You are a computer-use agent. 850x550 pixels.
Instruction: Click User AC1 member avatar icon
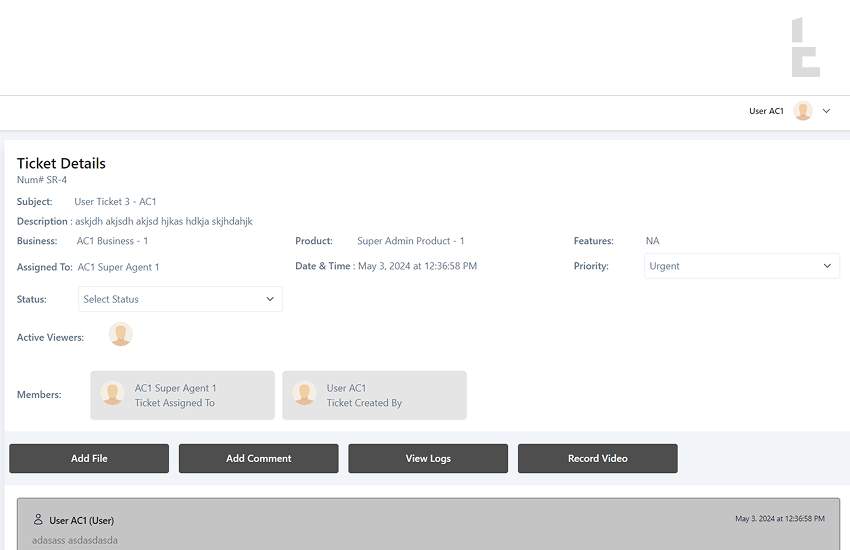[305, 394]
